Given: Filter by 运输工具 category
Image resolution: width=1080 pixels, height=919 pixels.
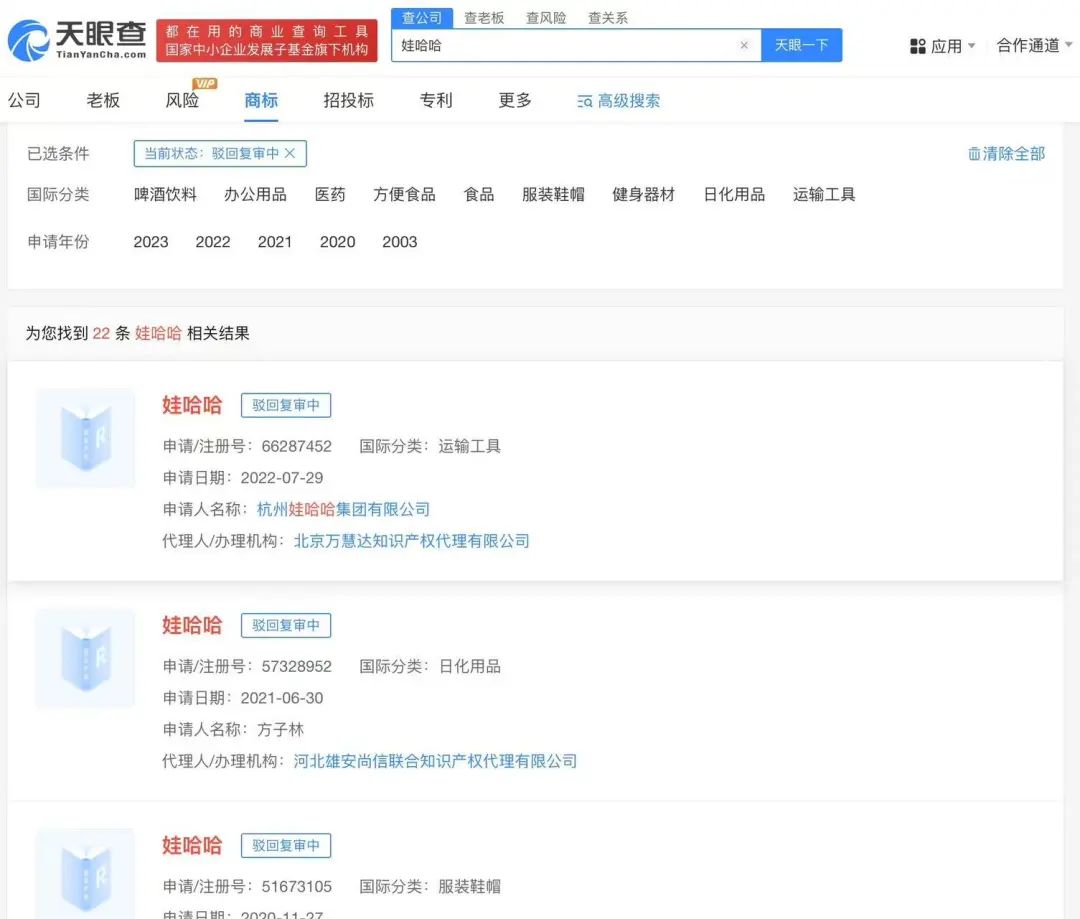Looking at the screenshot, I should [x=824, y=194].
